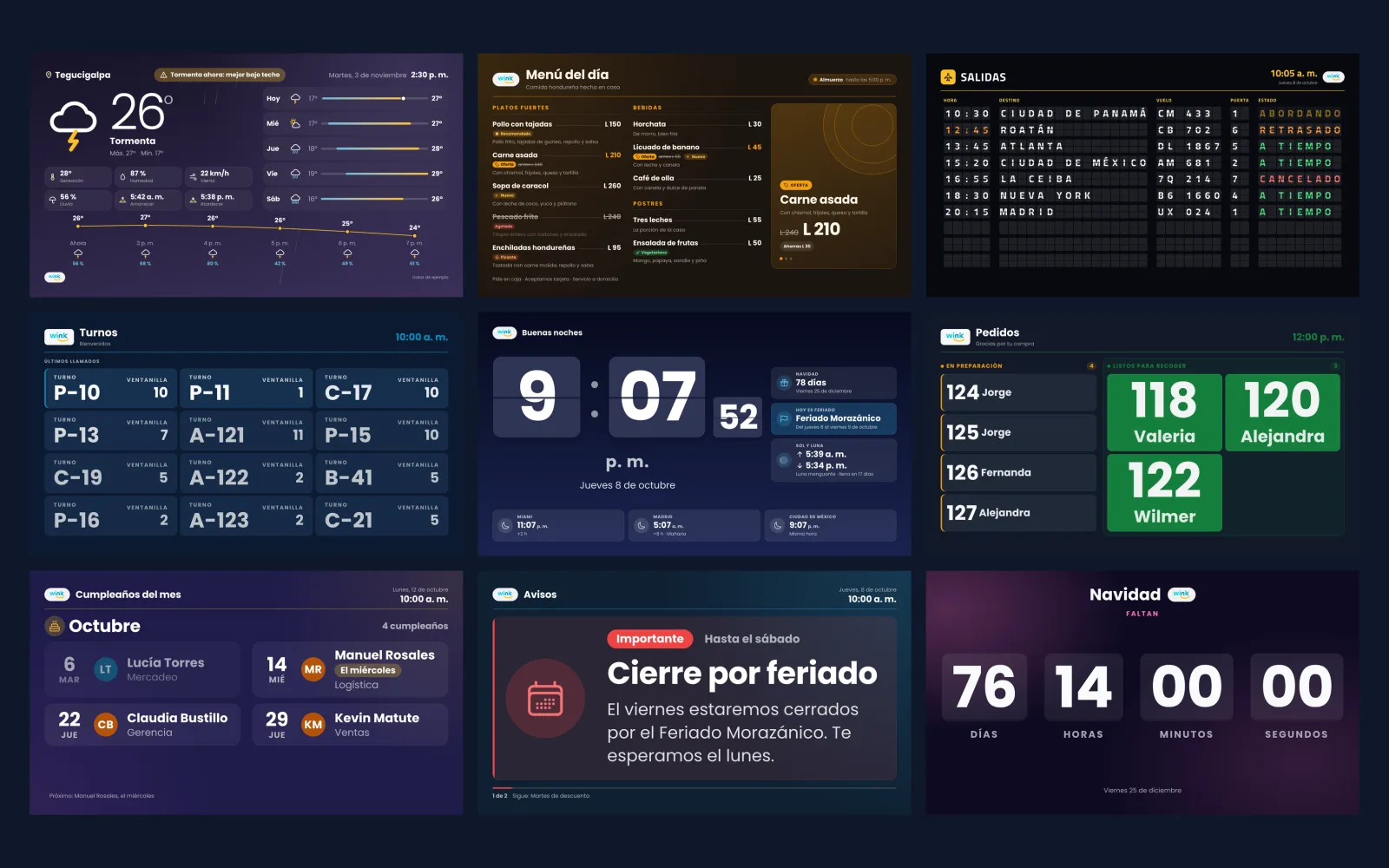
Task: Click the airplane icon beside SALIDAS
Action: 948,77
